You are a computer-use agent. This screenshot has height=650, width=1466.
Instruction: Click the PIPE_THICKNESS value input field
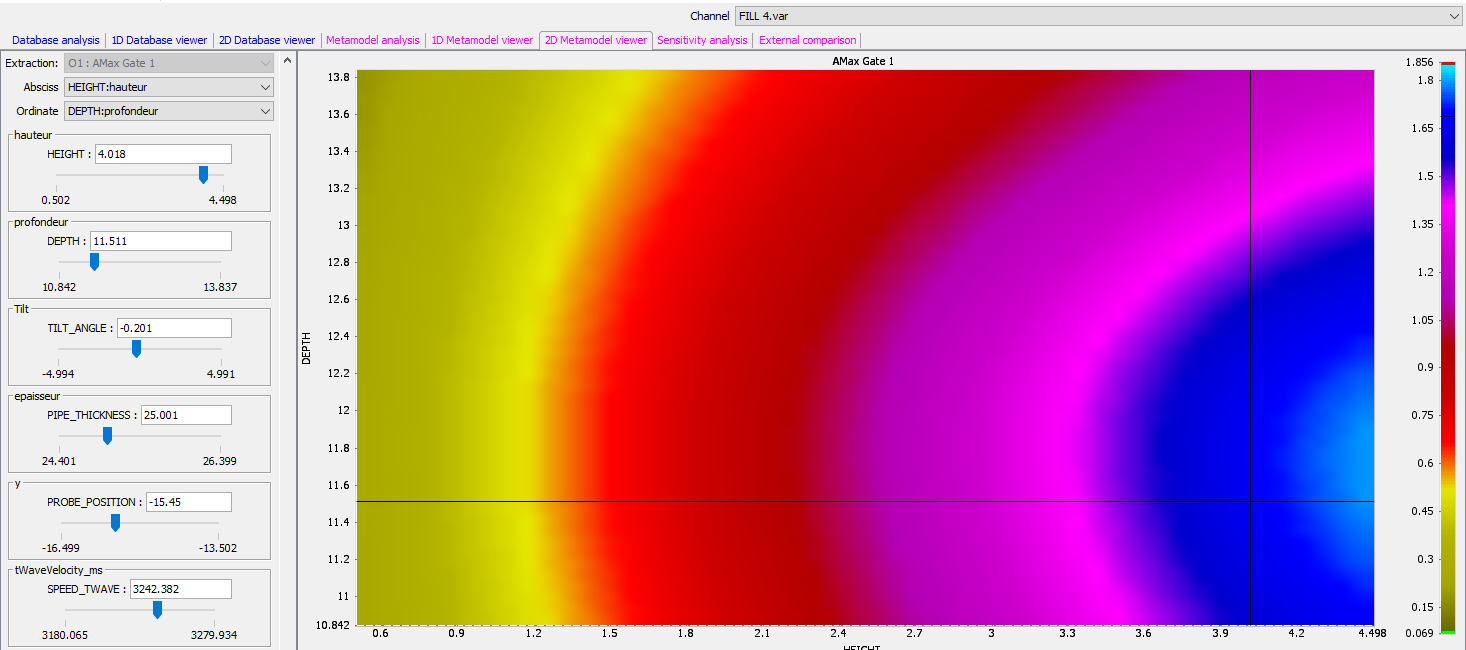pos(187,415)
